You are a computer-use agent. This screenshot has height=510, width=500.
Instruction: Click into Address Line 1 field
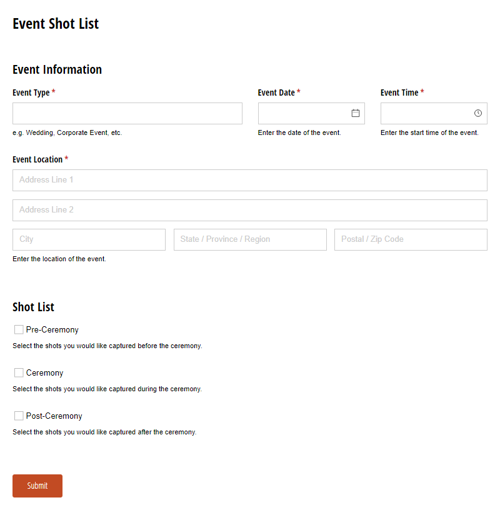coord(250,180)
